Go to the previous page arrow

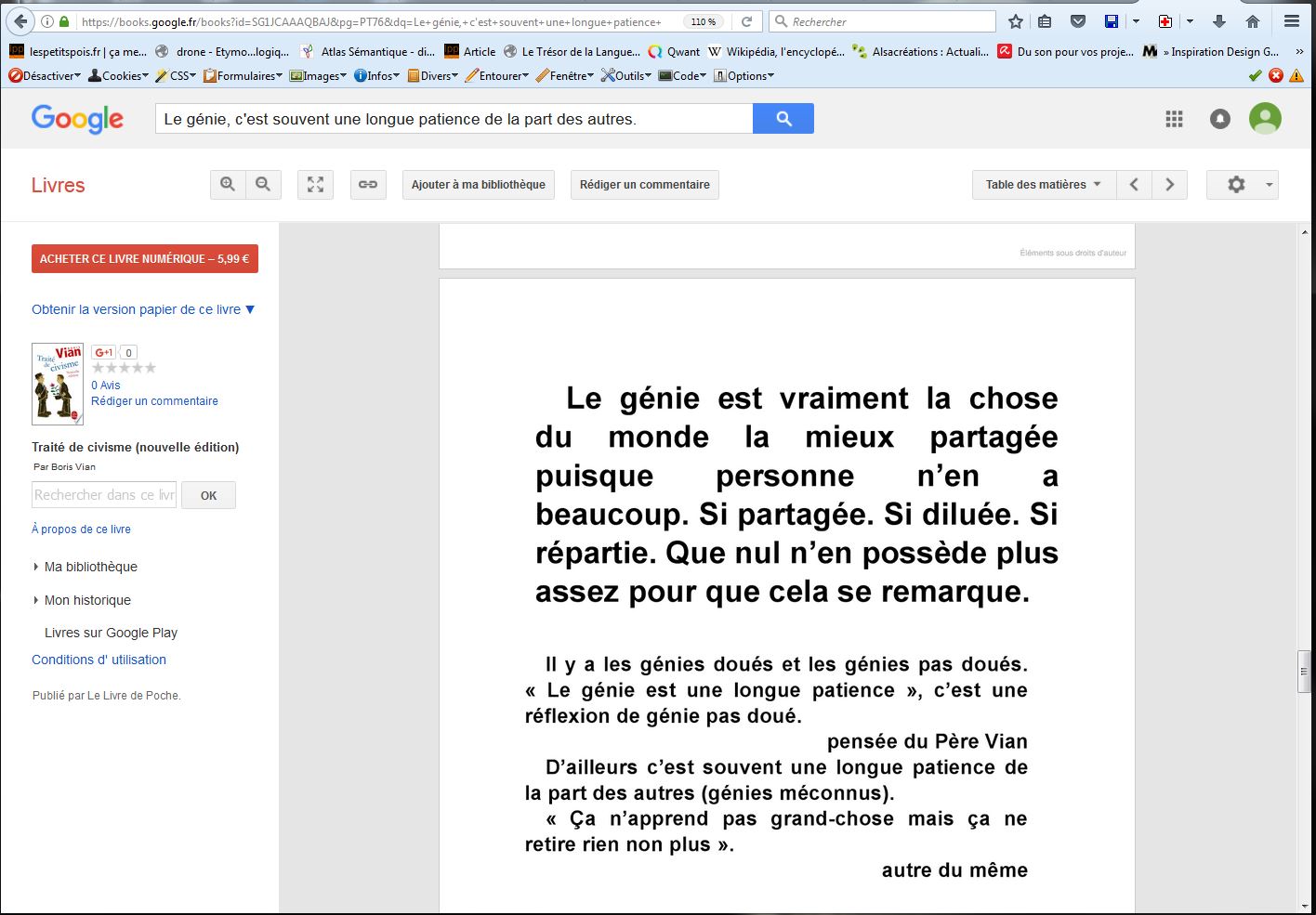pos(1134,185)
